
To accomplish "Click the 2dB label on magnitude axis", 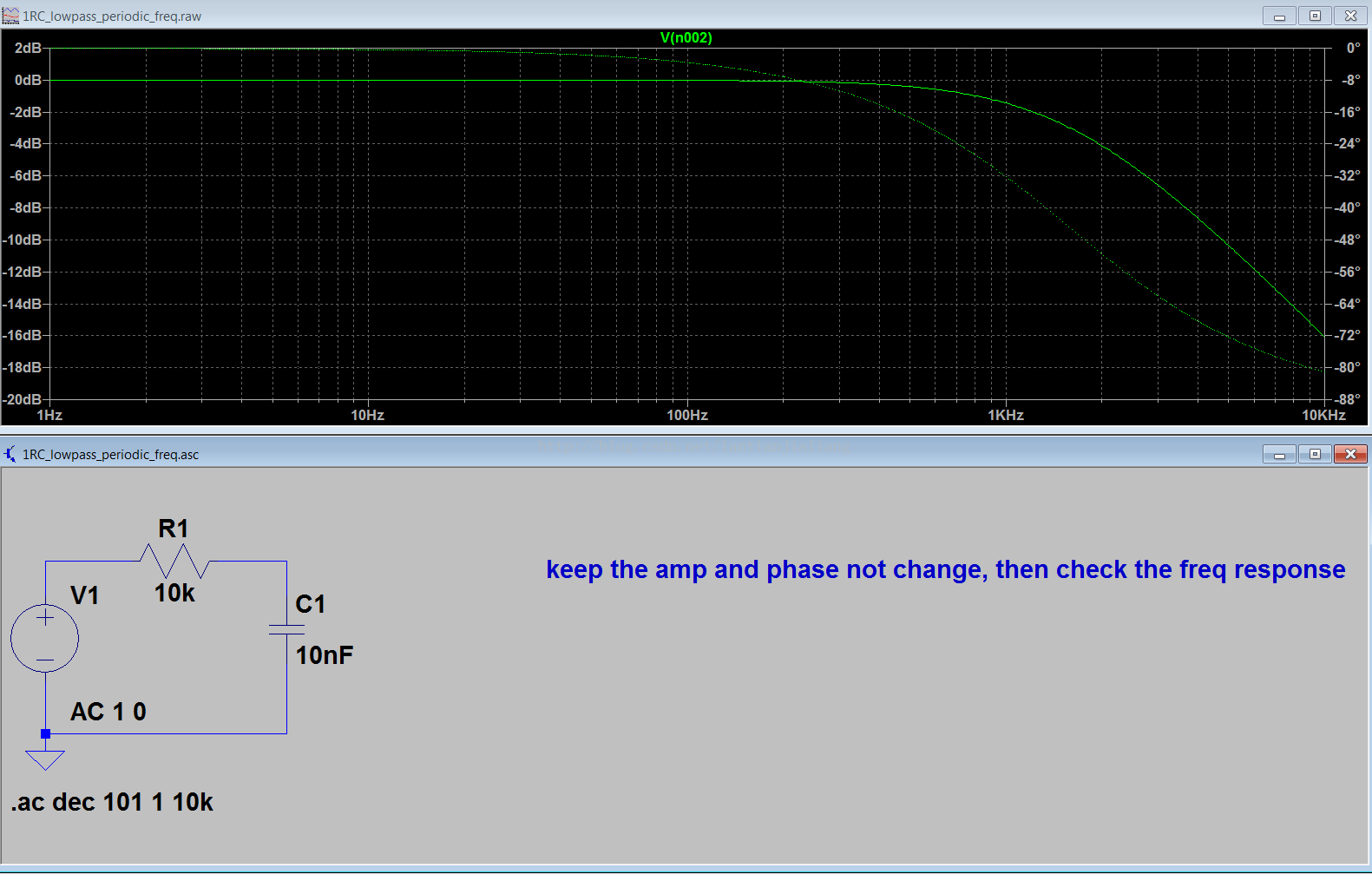I will tap(28, 48).
